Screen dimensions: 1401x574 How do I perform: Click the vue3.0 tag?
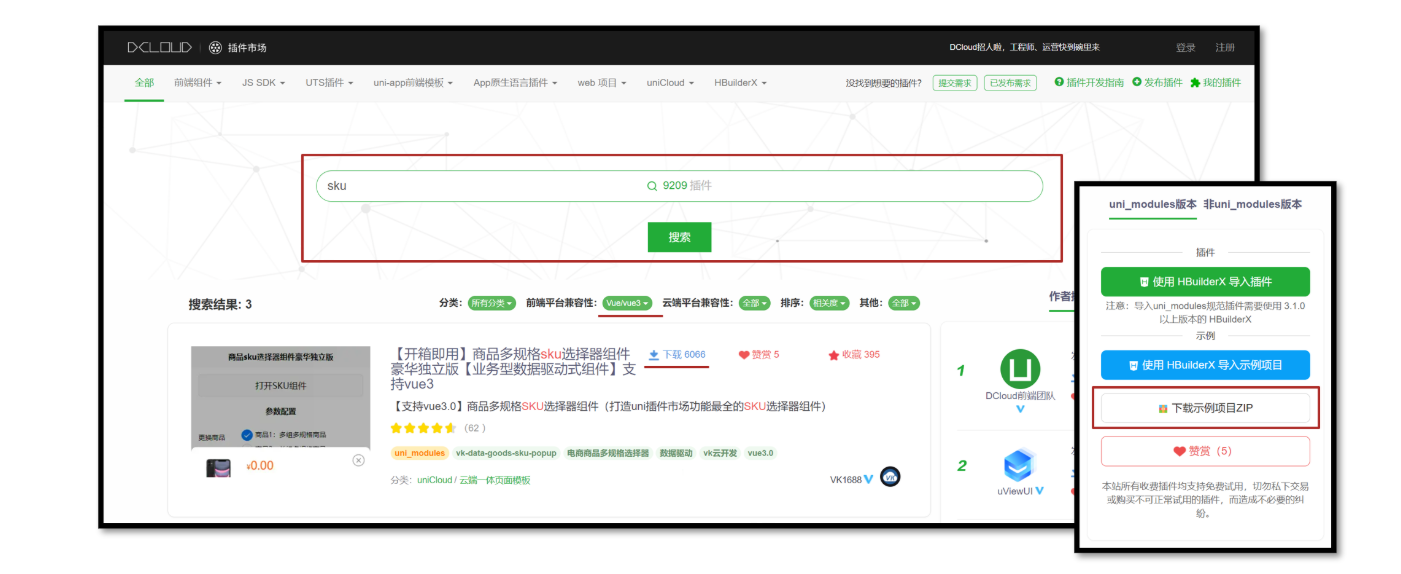click(x=761, y=453)
